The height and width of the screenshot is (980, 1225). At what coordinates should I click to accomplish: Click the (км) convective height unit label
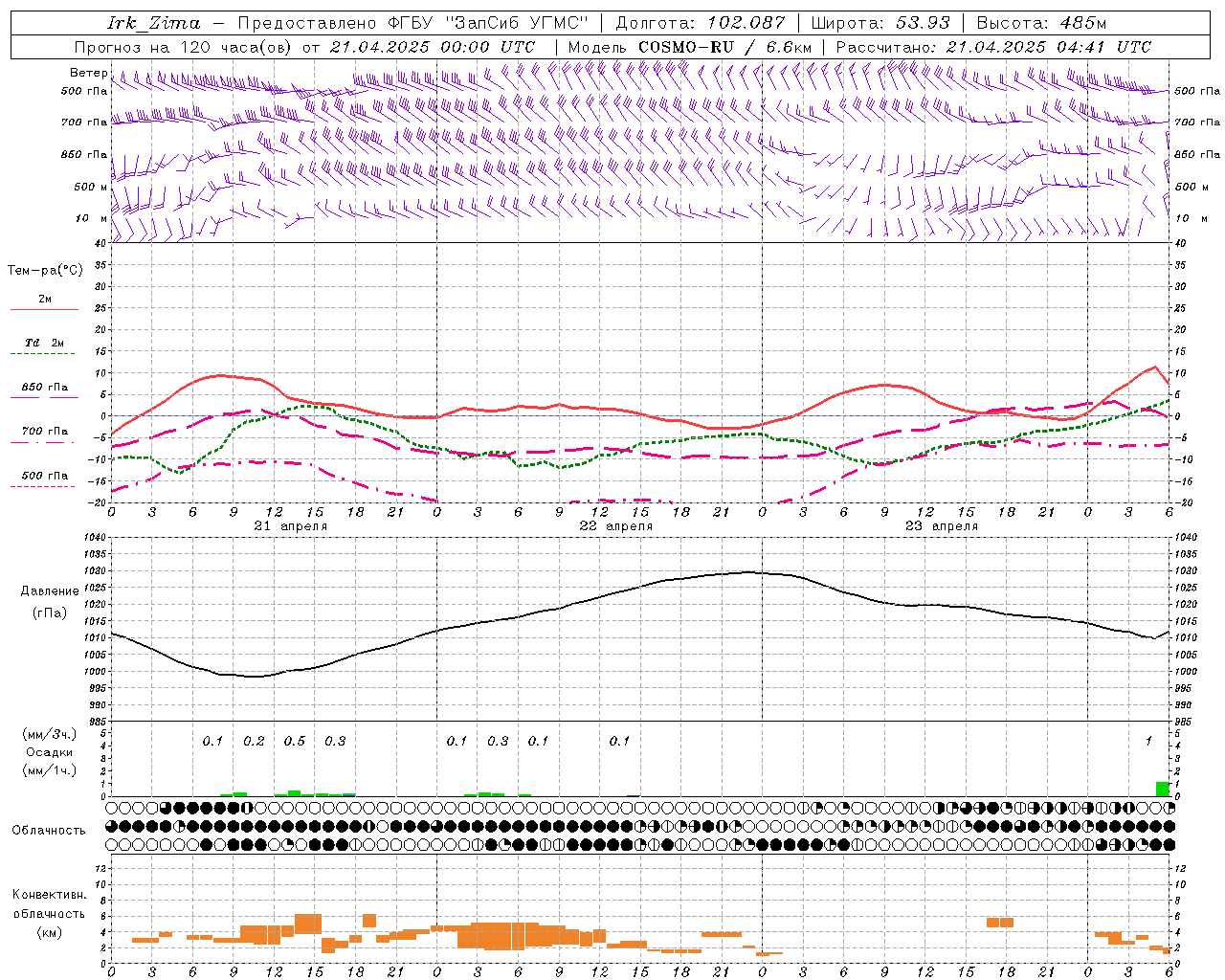click(x=50, y=932)
